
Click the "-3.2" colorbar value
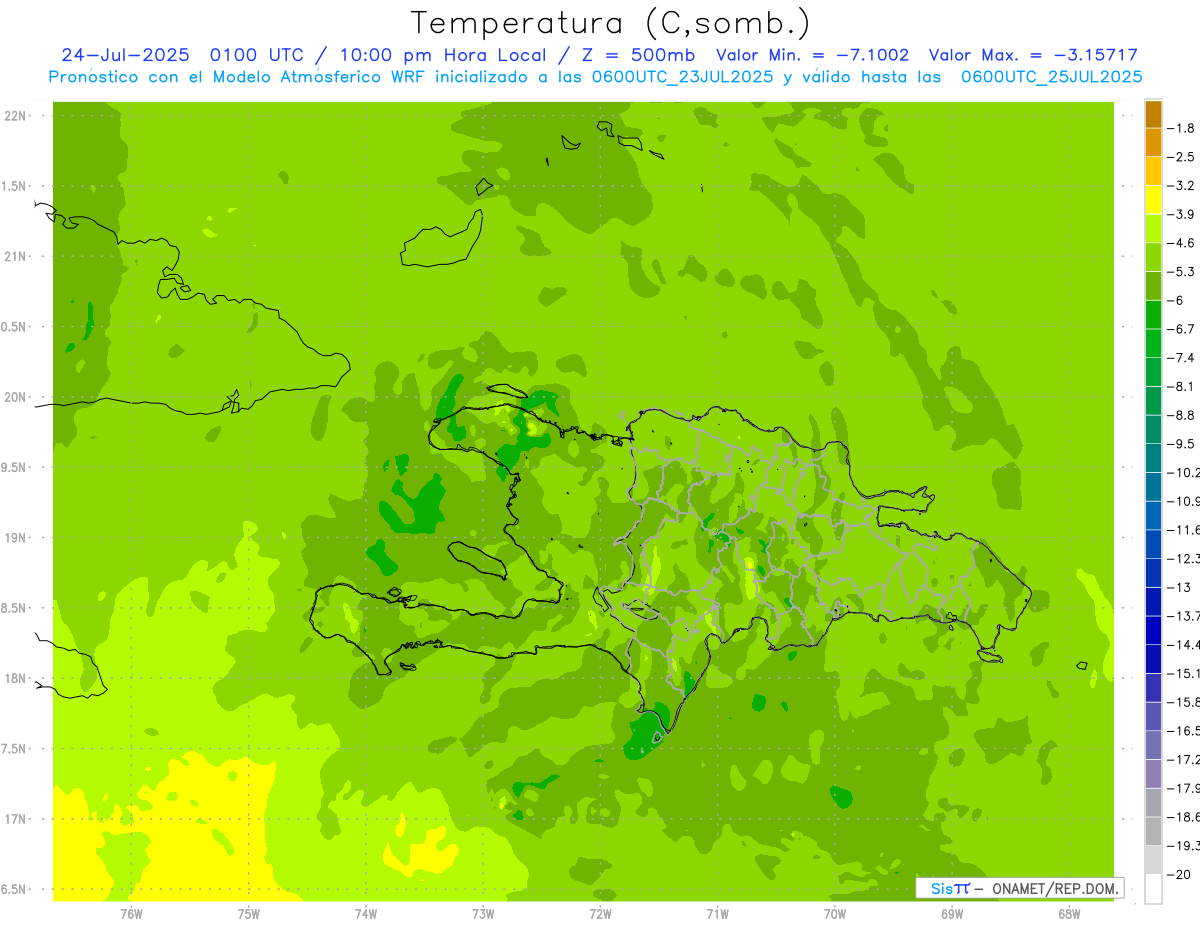(1181, 186)
